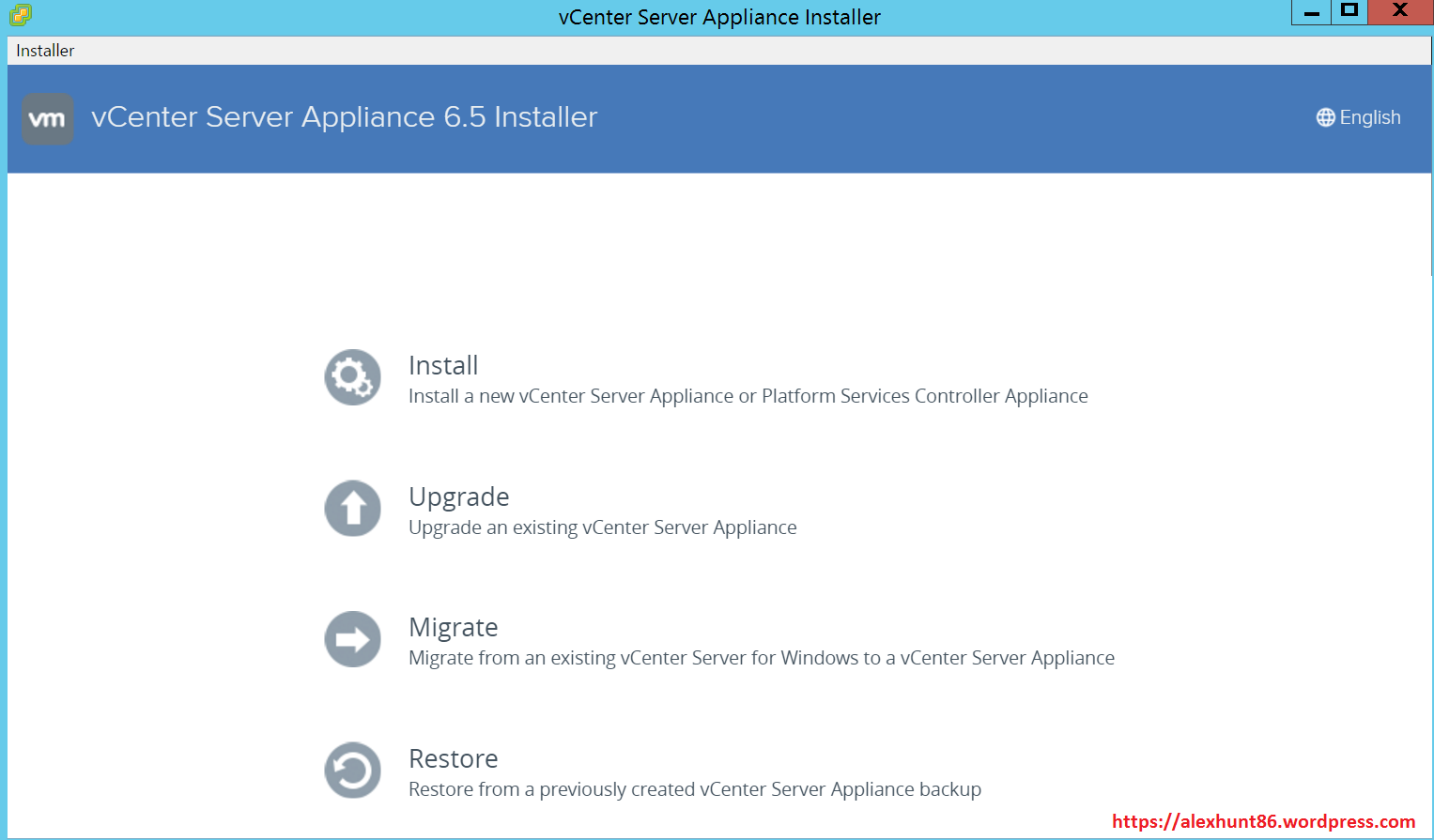Click the Install gear icon

pyautogui.click(x=353, y=377)
